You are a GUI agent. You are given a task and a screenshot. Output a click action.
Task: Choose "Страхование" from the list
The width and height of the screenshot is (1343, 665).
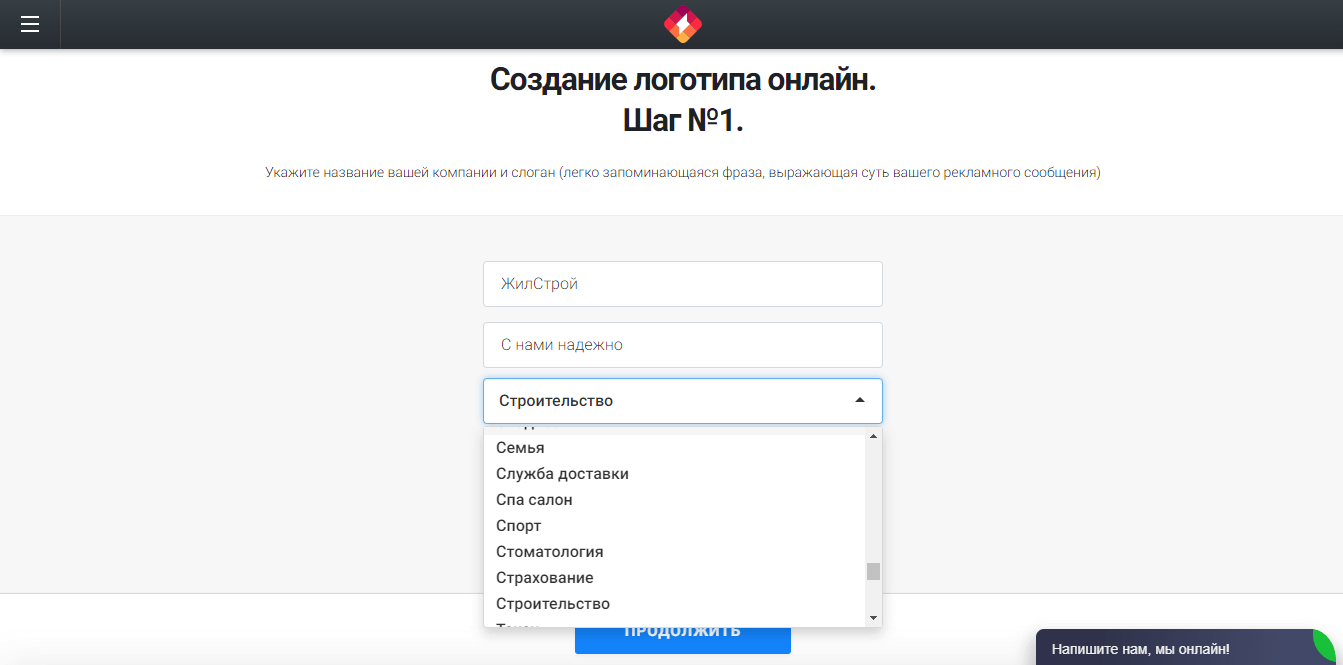tap(545, 577)
